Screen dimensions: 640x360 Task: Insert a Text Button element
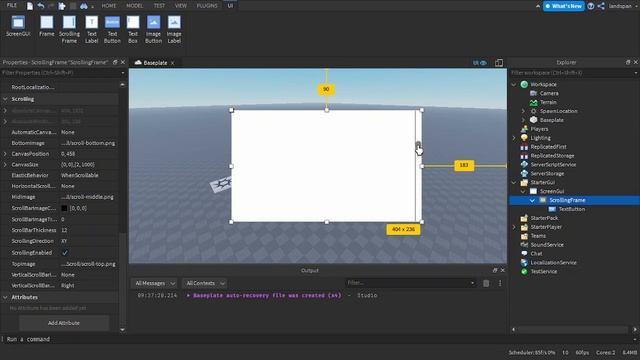click(112, 29)
